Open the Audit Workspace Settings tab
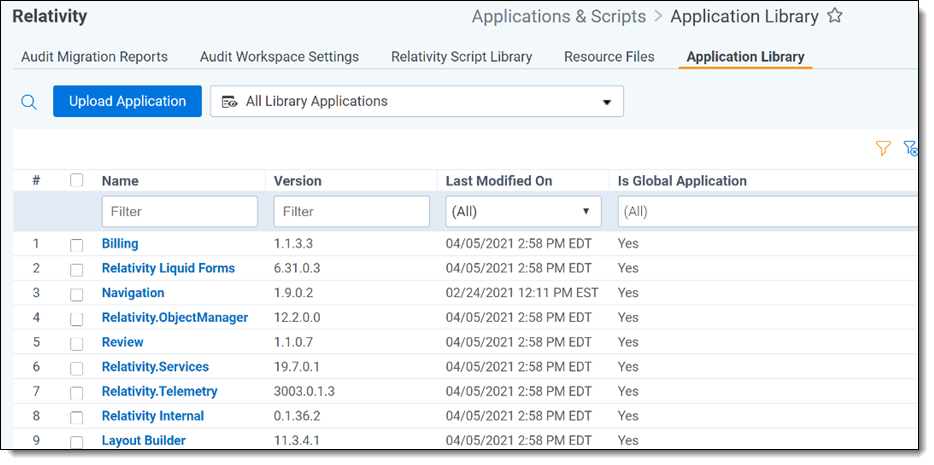 tap(279, 57)
